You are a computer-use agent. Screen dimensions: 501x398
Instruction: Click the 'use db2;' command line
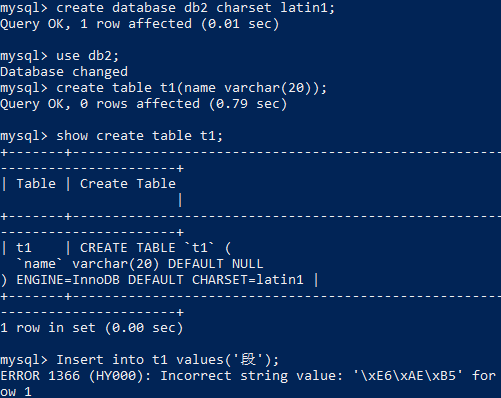click(x=87, y=56)
